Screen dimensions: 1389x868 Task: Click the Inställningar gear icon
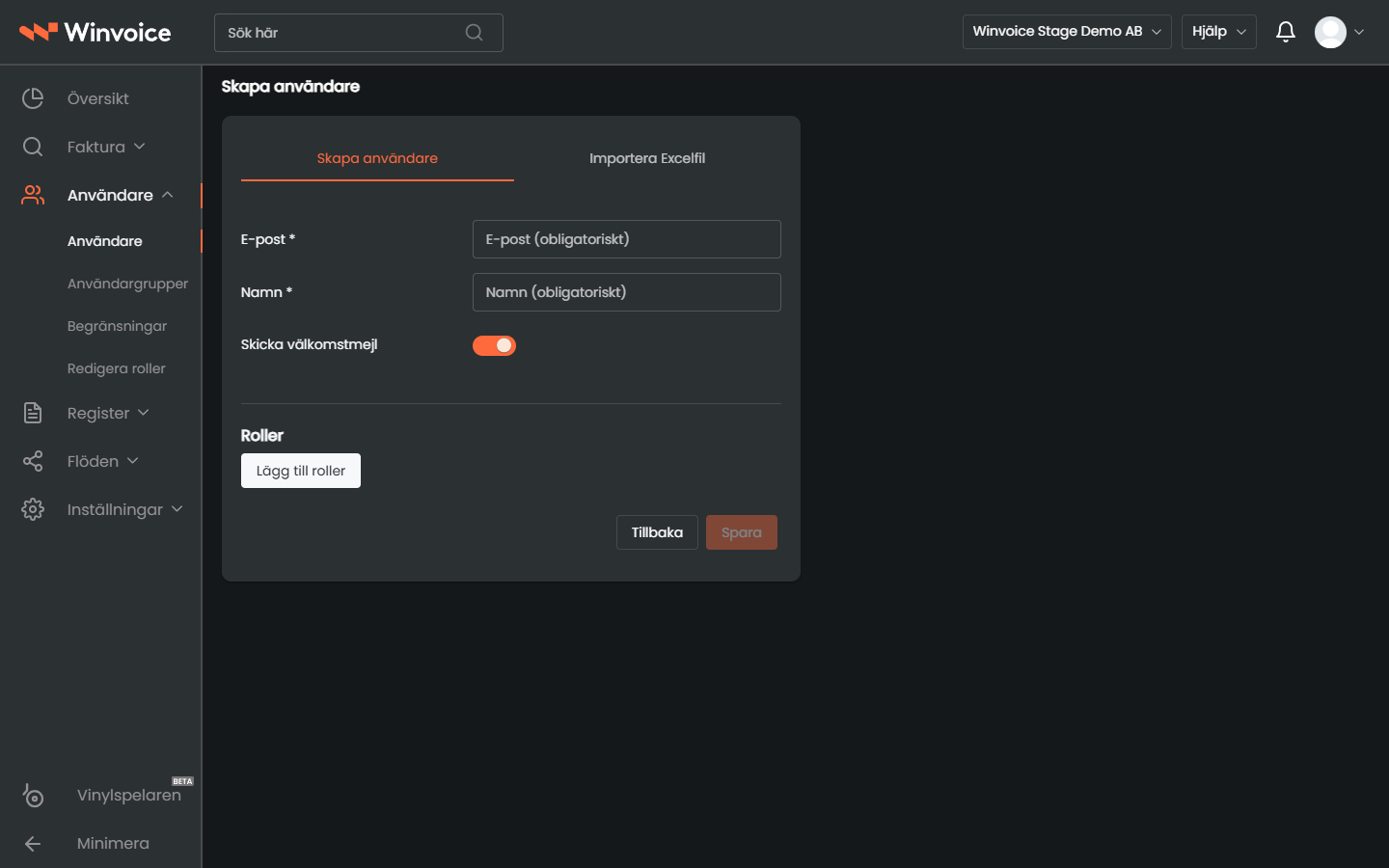33,509
